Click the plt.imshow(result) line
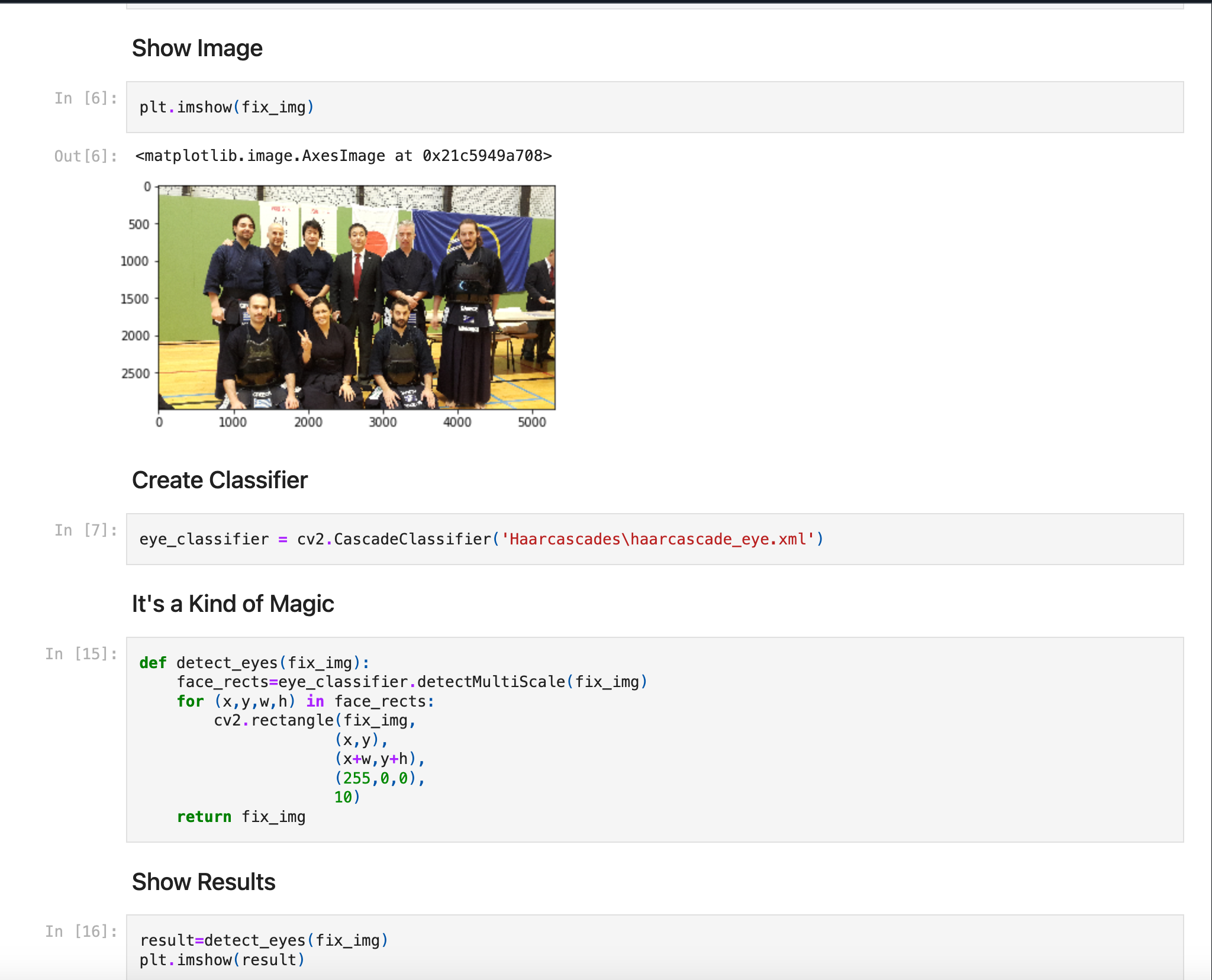The width and height of the screenshot is (1212, 980). (x=222, y=960)
